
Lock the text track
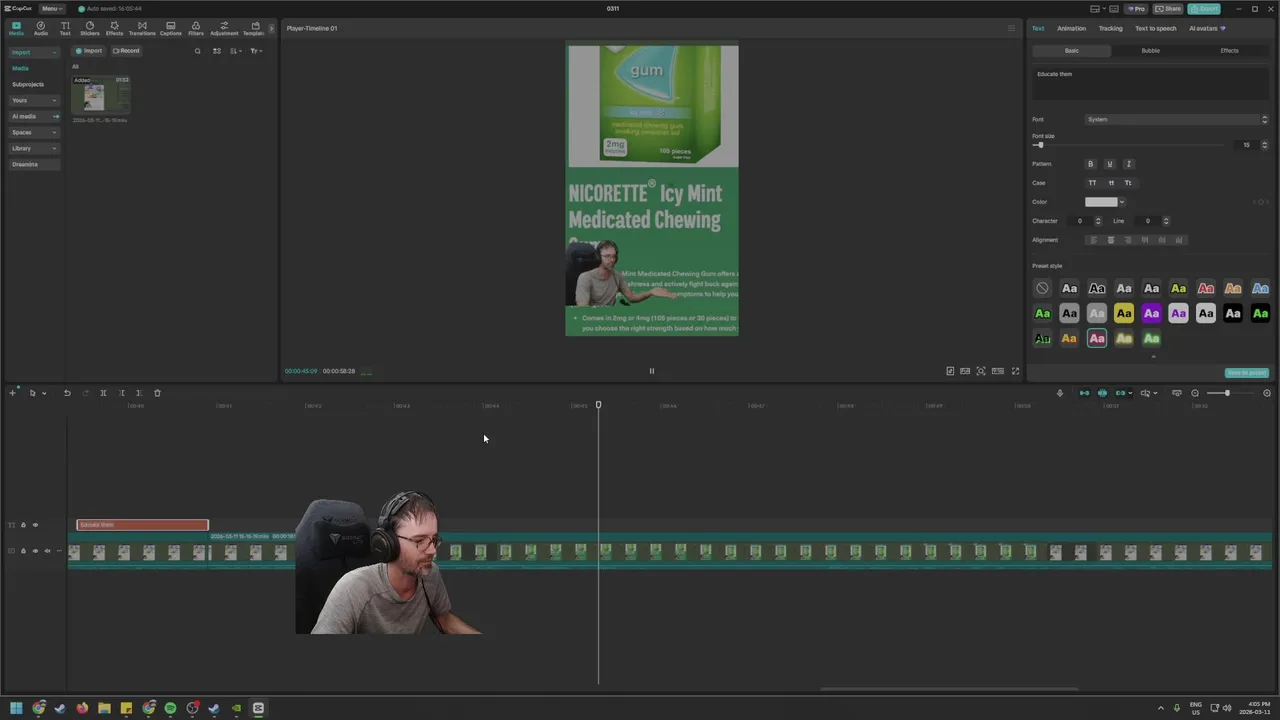(x=23, y=525)
